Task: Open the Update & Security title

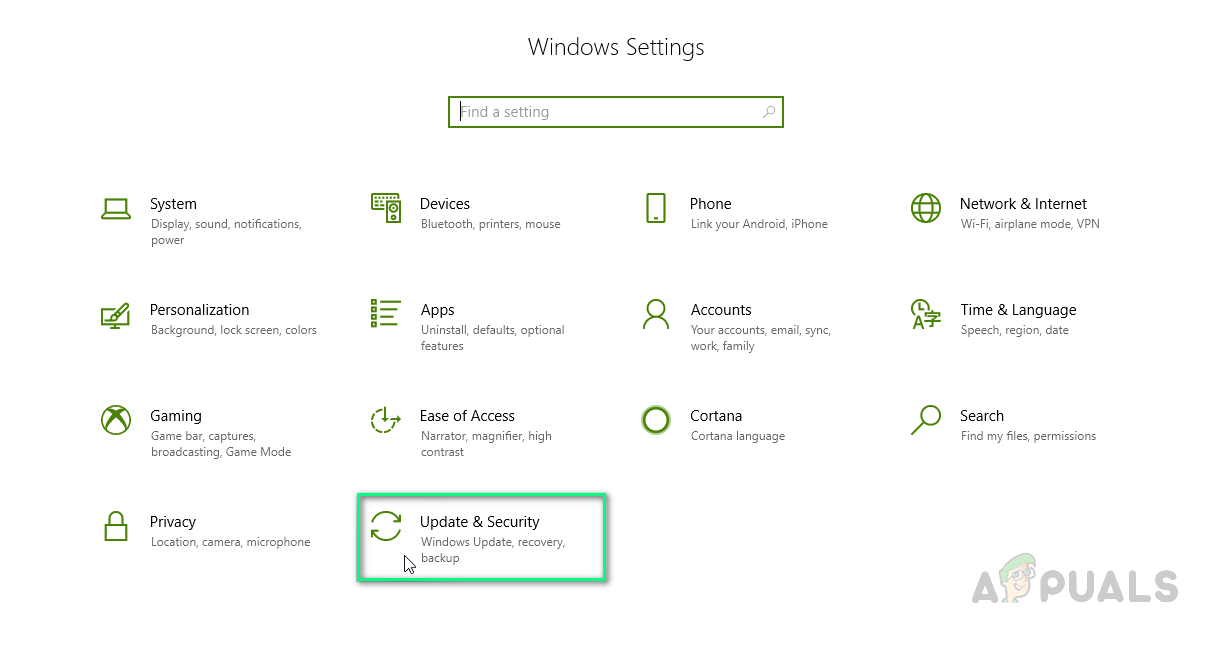Action: [480, 522]
